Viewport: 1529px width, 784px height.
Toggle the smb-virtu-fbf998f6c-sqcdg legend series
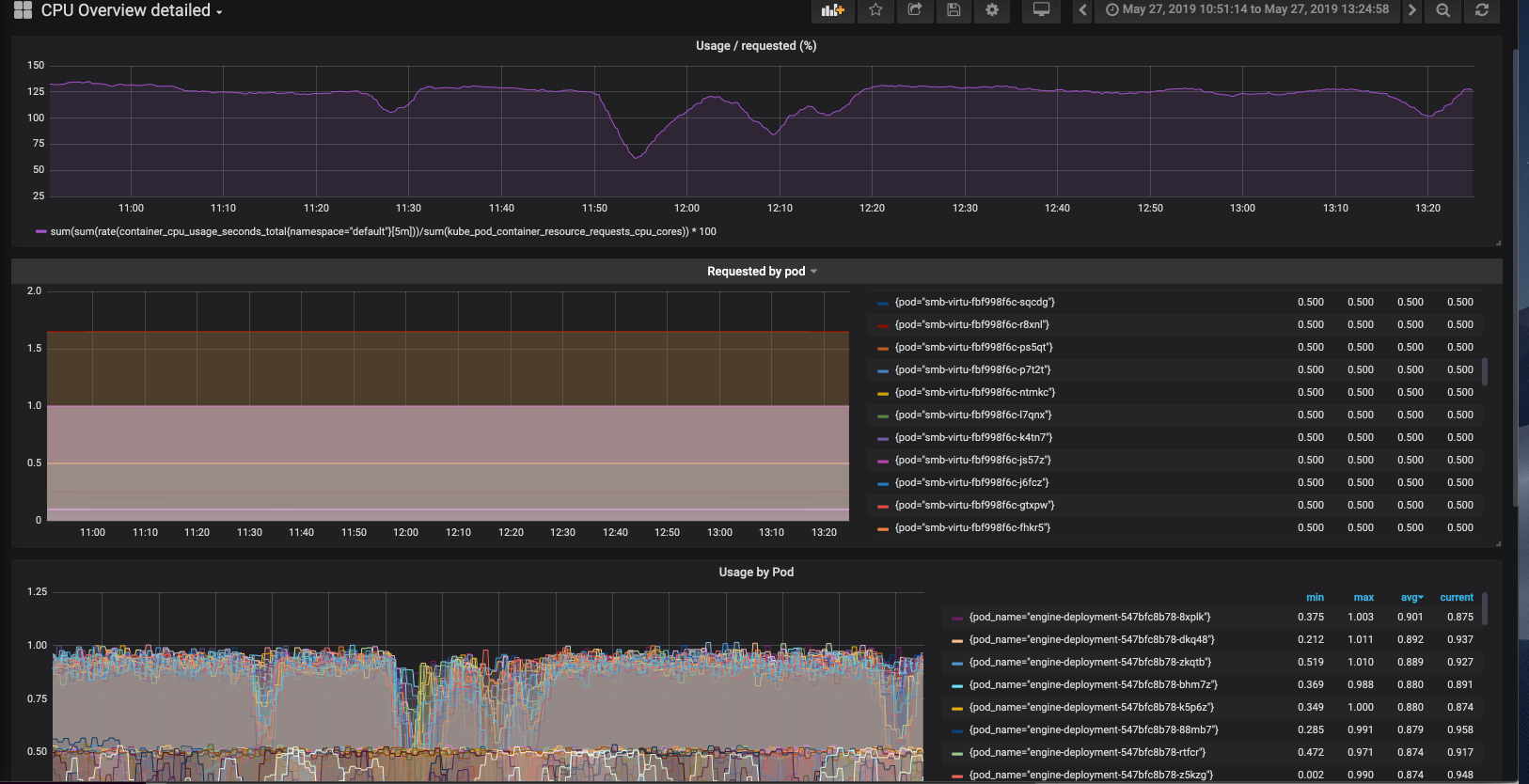(x=974, y=303)
